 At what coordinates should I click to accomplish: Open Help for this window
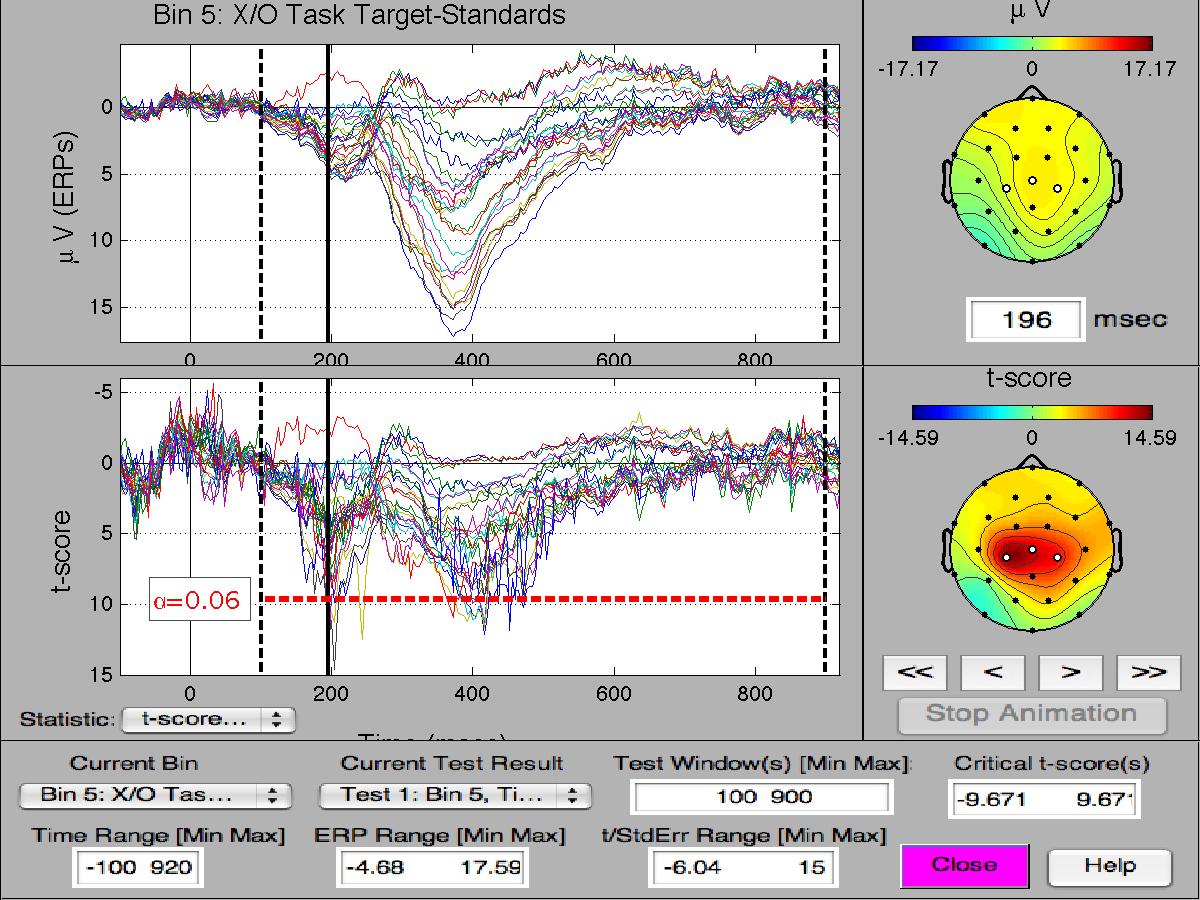pos(1109,866)
